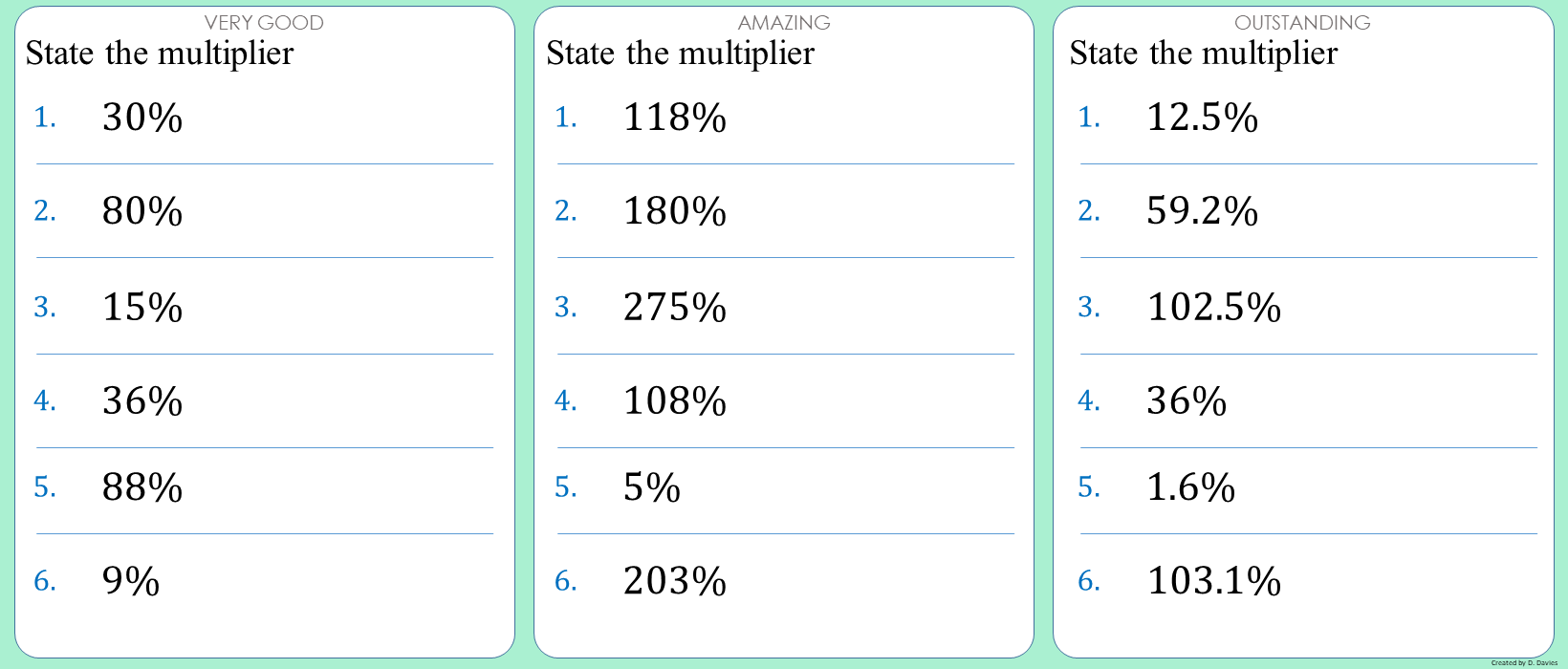
Task: Click 12.5% in the Outstanding column
Action: click(1202, 118)
